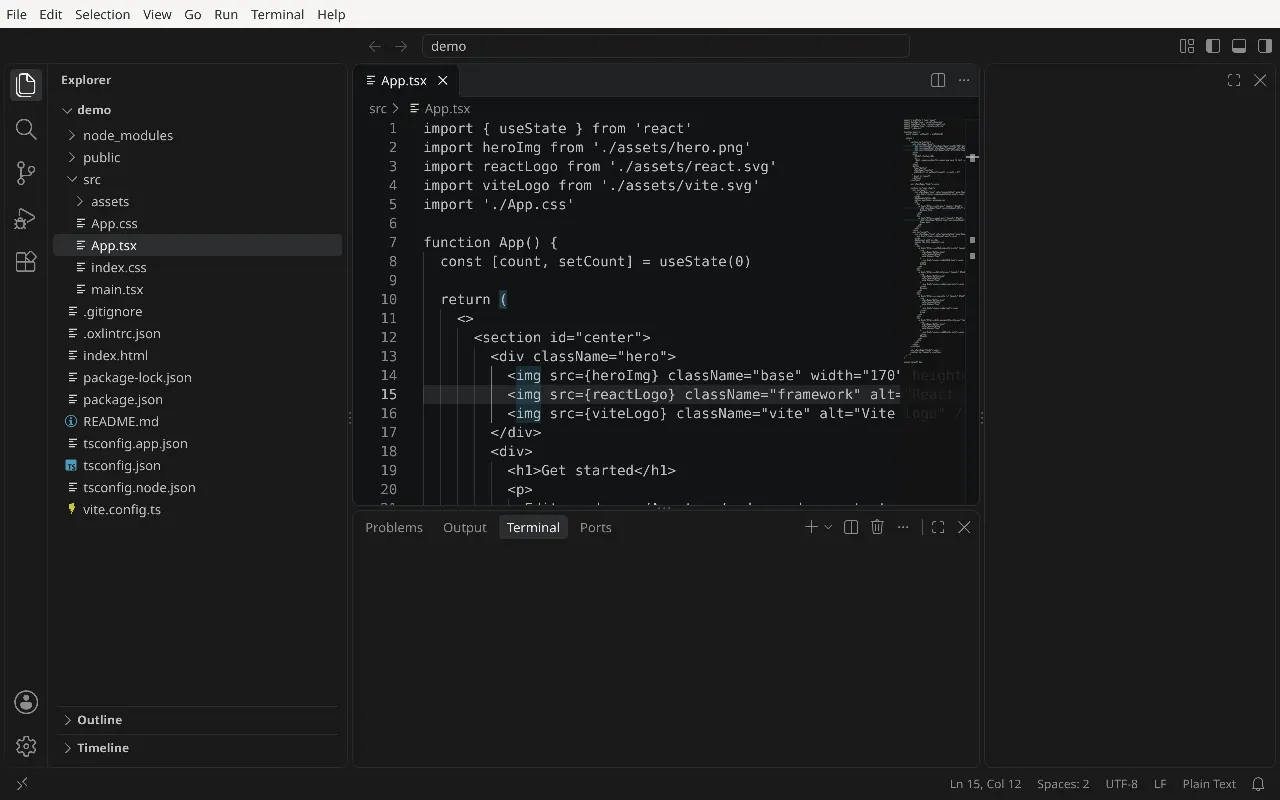Screen dimensions: 1280x800
Task: Open the README.md file
Action: [197, 421]
